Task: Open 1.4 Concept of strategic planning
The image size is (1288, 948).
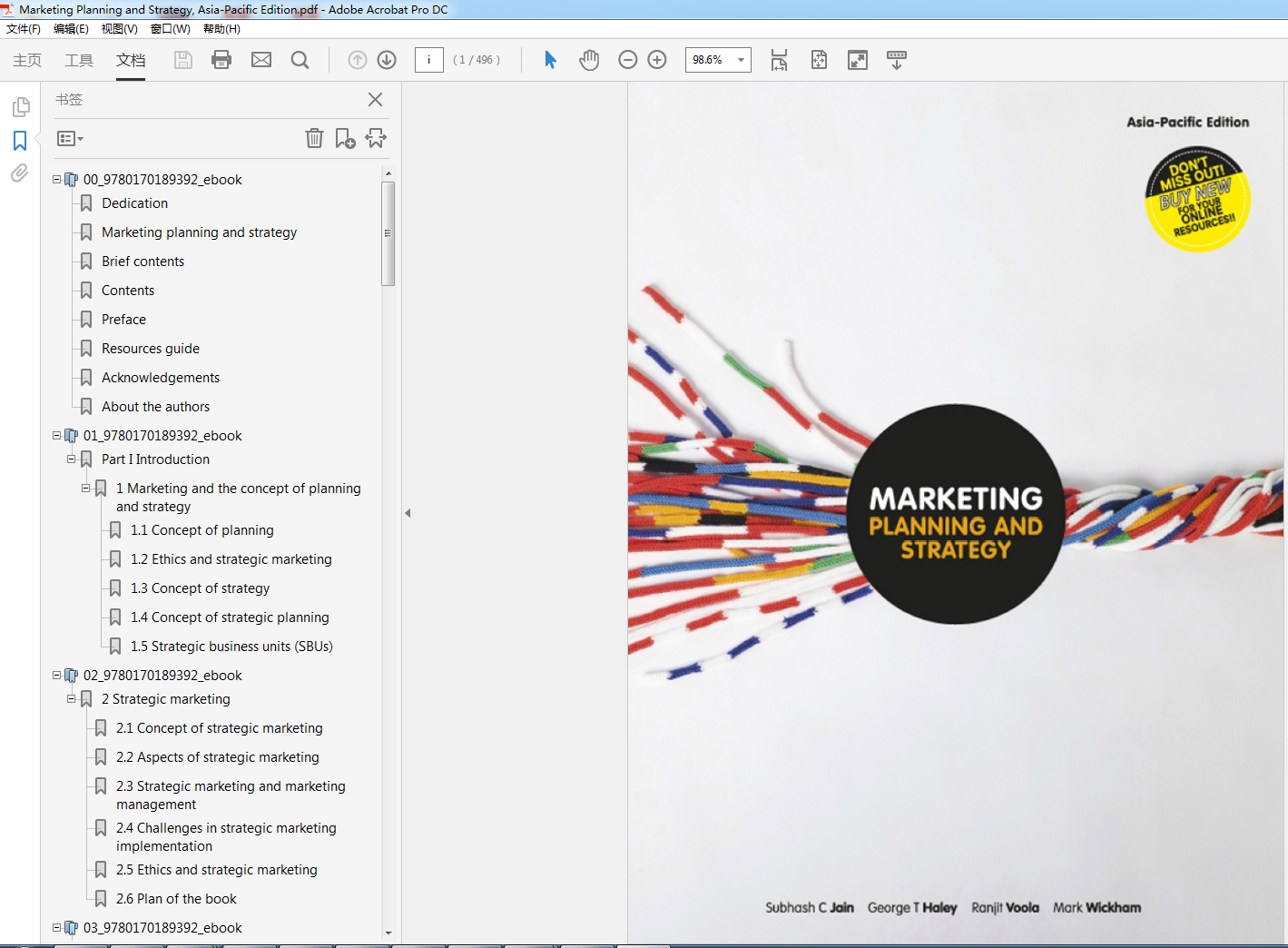Action: [x=230, y=617]
